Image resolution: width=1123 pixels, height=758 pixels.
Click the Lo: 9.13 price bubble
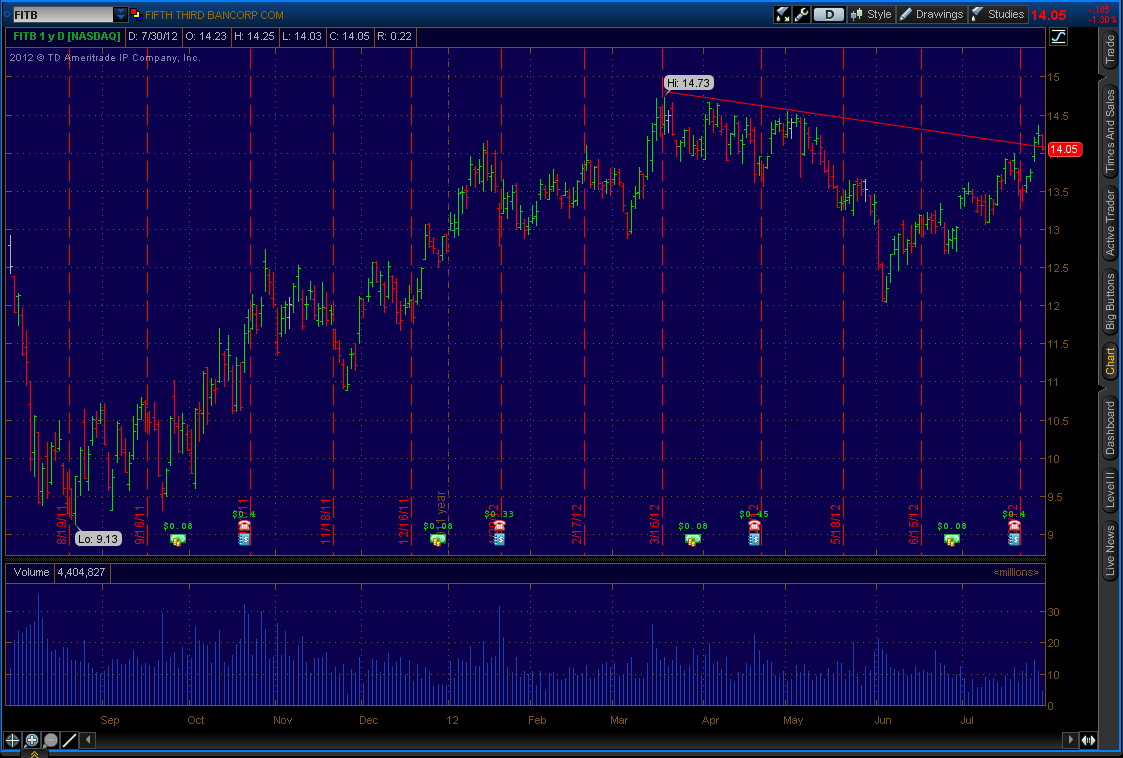(x=99, y=539)
